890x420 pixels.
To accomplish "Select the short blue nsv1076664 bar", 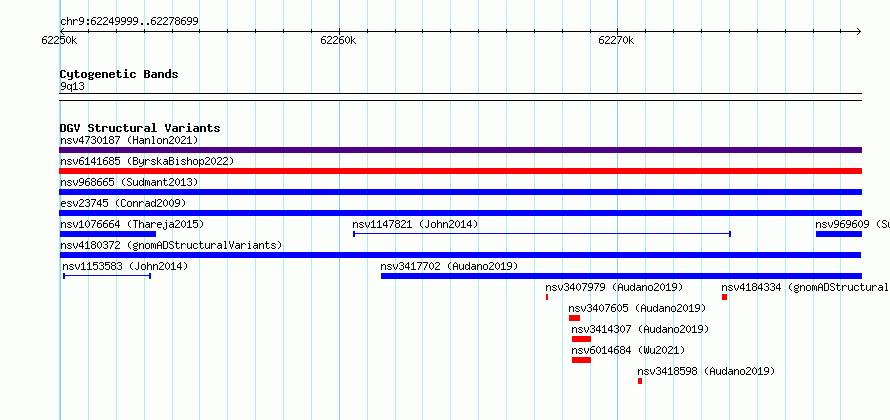I will pos(108,234).
